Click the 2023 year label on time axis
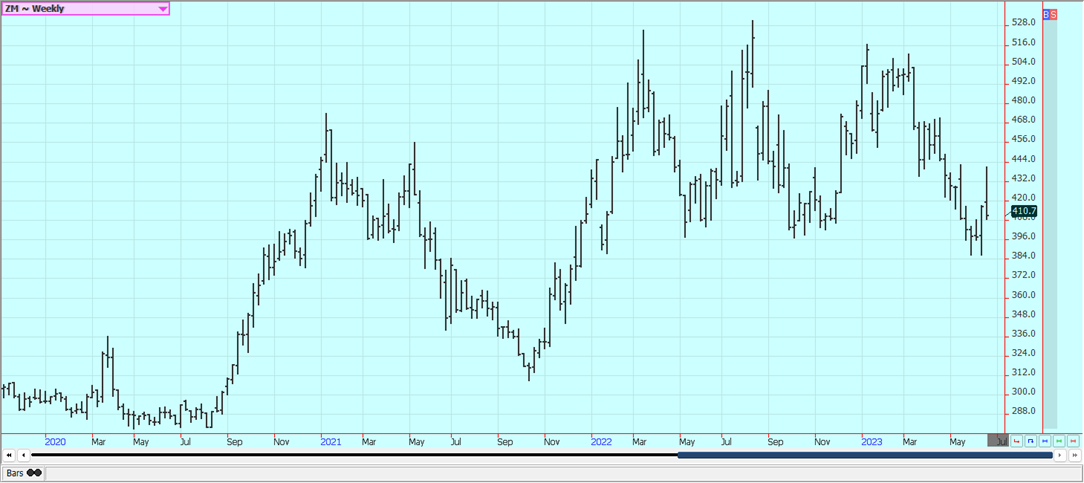 pyautogui.click(x=871, y=442)
